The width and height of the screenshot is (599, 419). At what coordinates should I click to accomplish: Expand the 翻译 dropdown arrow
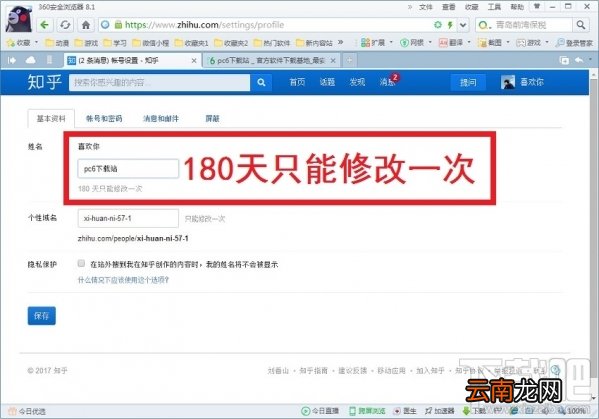[469, 42]
